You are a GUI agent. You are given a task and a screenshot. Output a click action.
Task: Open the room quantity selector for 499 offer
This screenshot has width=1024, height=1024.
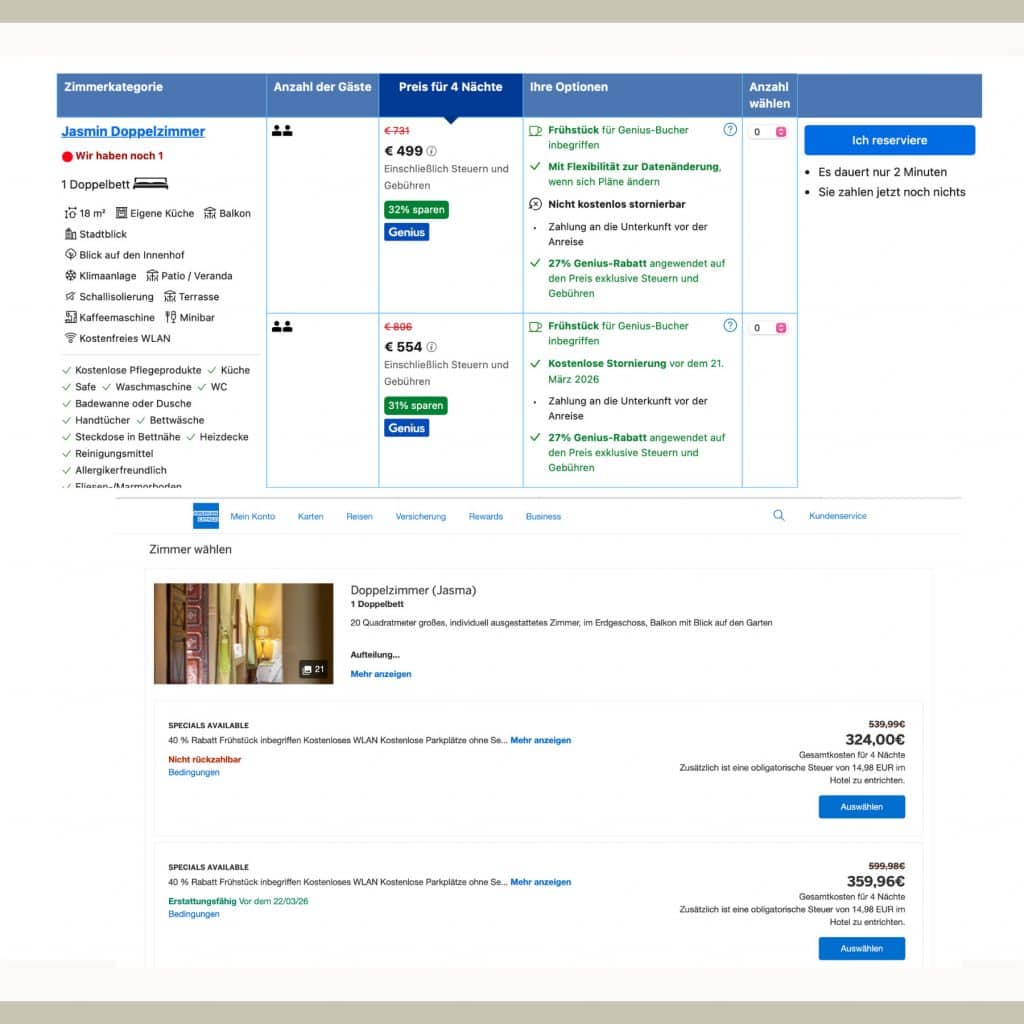pos(770,130)
